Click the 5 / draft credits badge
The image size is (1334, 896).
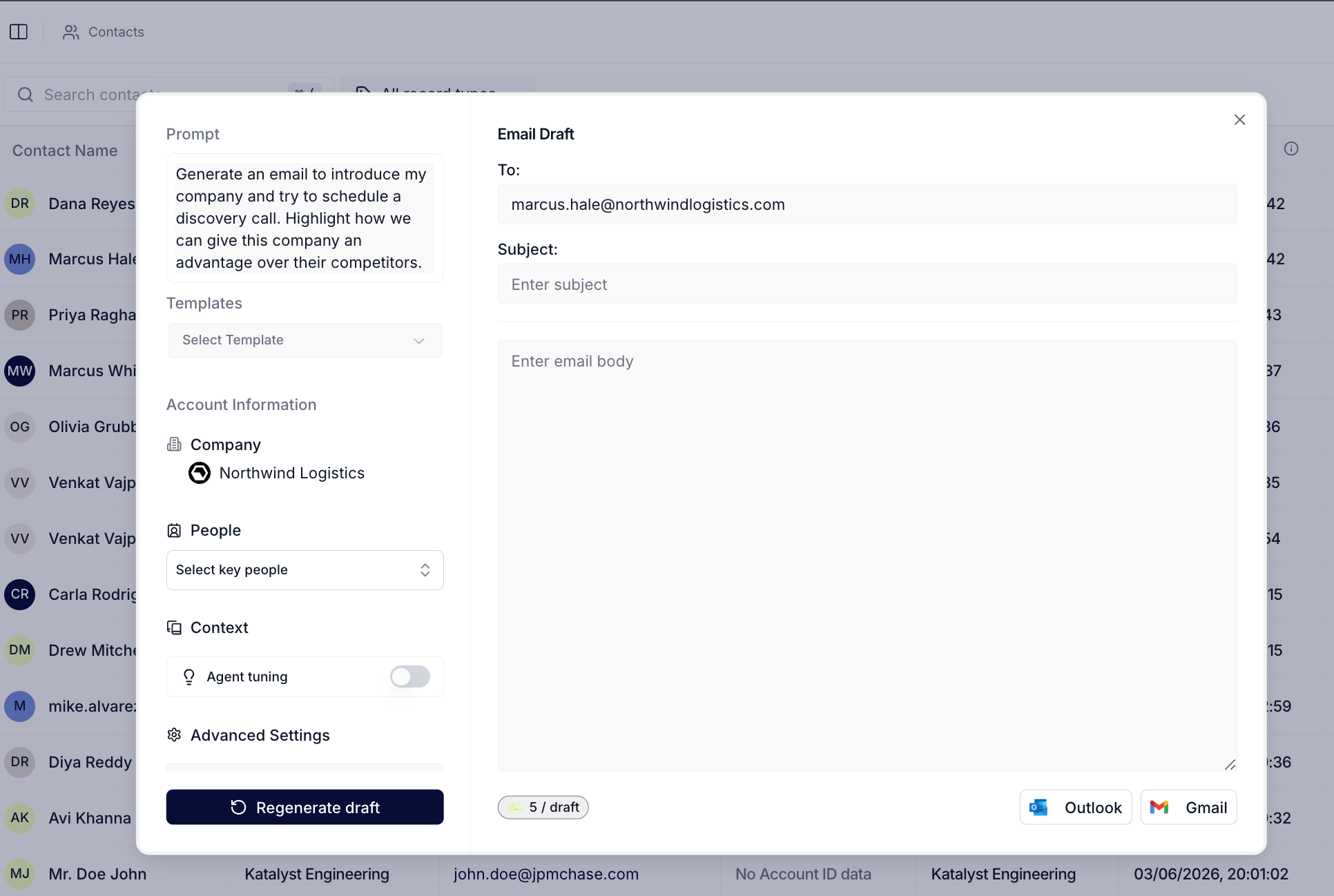coord(543,807)
